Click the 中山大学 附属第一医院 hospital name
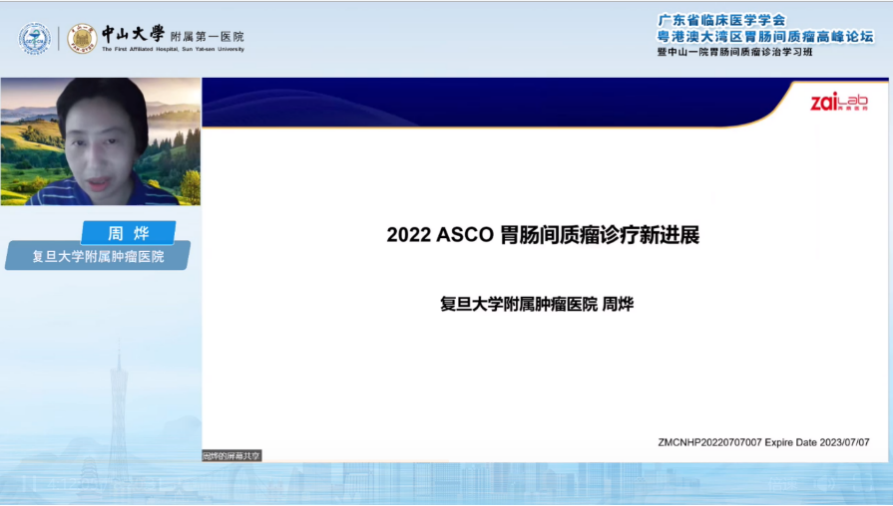The height and width of the screenshot is (506, 893). click(x=173, y=34)
